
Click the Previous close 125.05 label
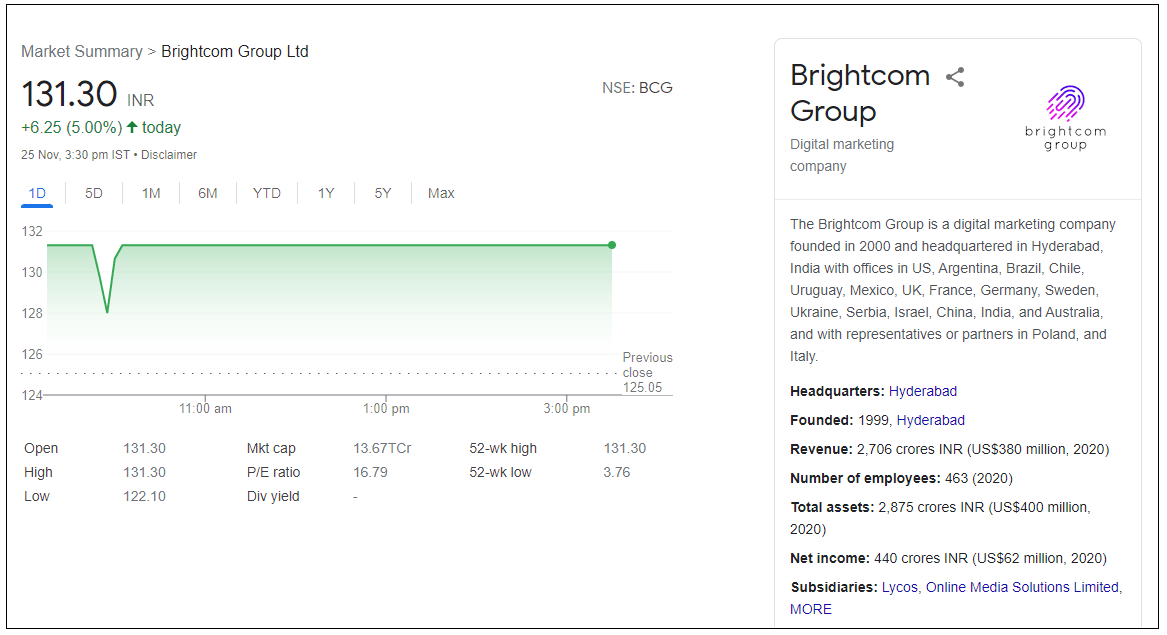tap(646, 372)
